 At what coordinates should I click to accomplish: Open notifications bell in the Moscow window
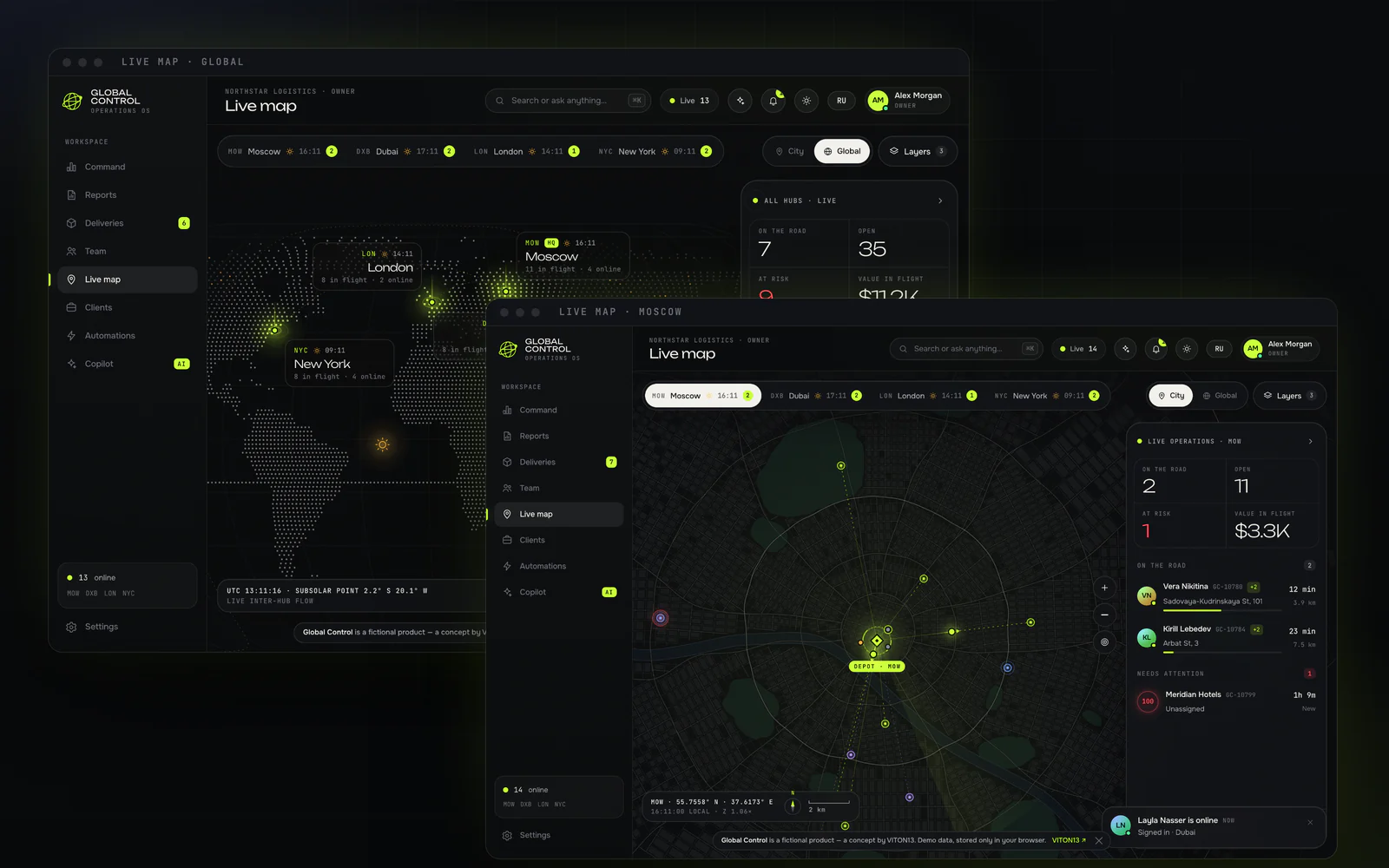(1156, 349)
